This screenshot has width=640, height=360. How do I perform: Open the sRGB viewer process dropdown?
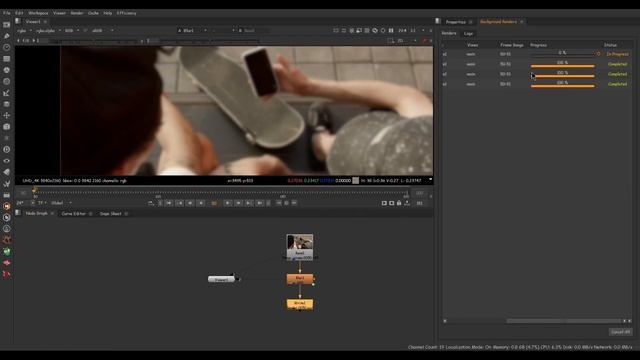pyautogui.click(x=102, y=31)
